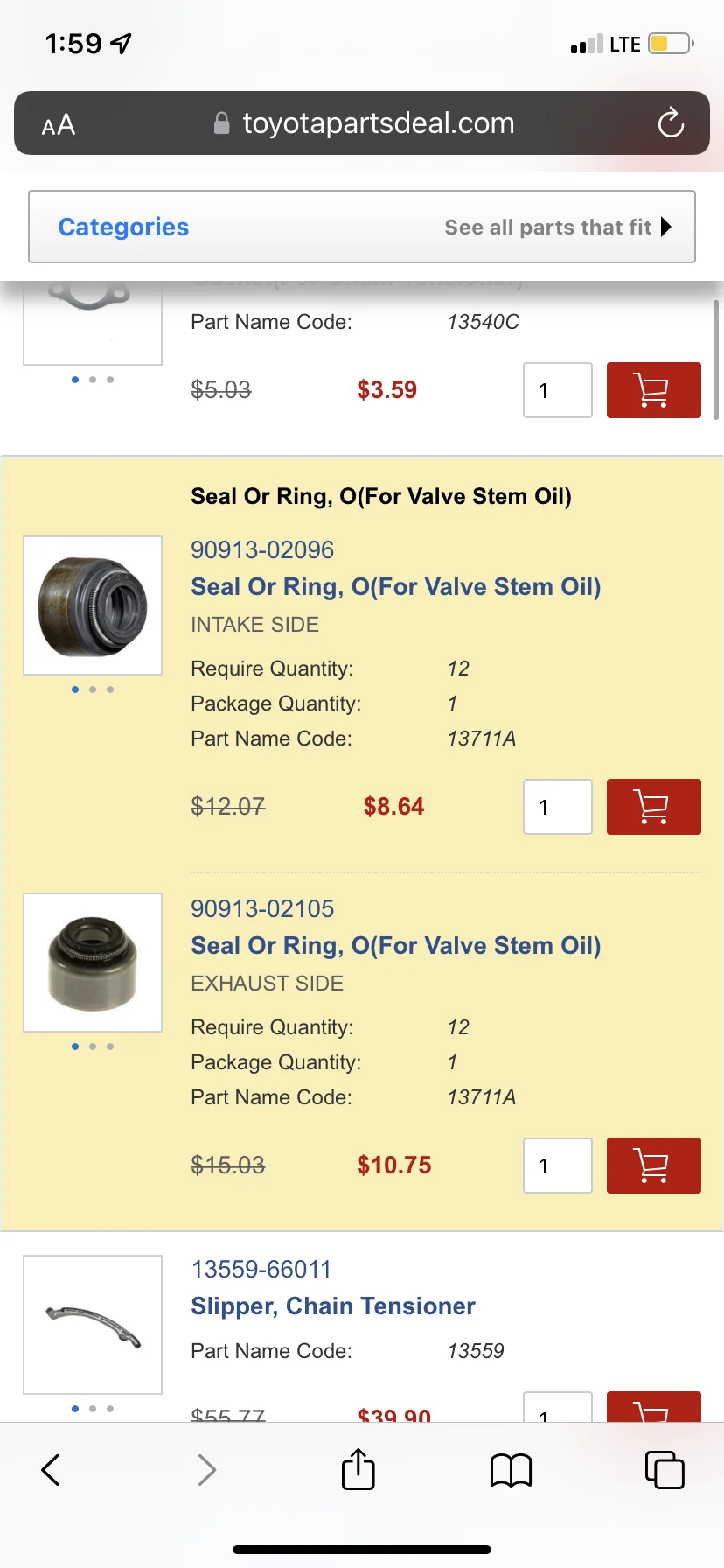Open the Slipper, Chain Tensioner link
This screenshot has width=724, height=1568.
332,1306
